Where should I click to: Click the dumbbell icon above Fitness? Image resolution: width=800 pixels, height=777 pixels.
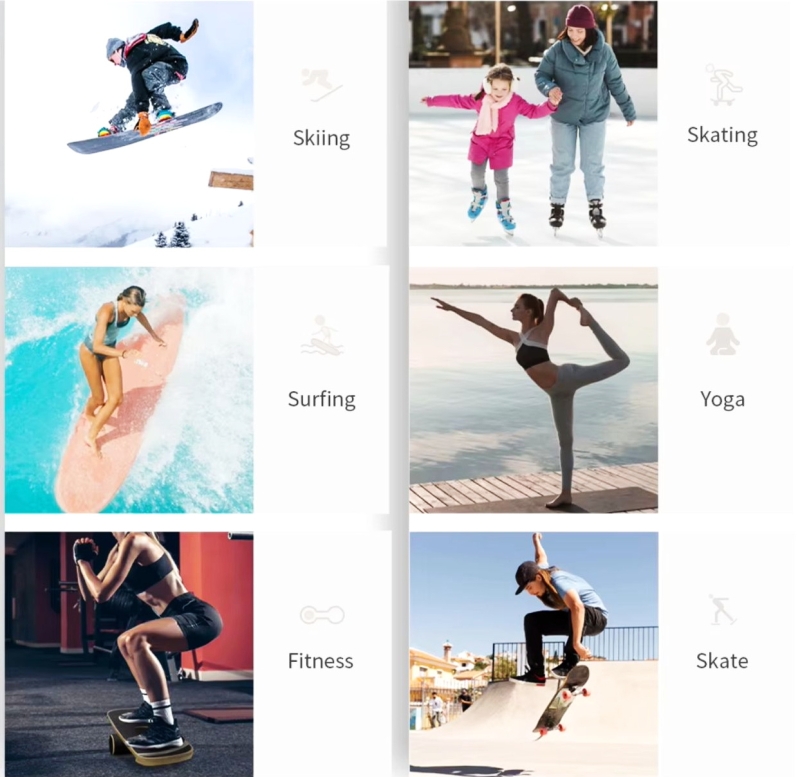(322, 615)
